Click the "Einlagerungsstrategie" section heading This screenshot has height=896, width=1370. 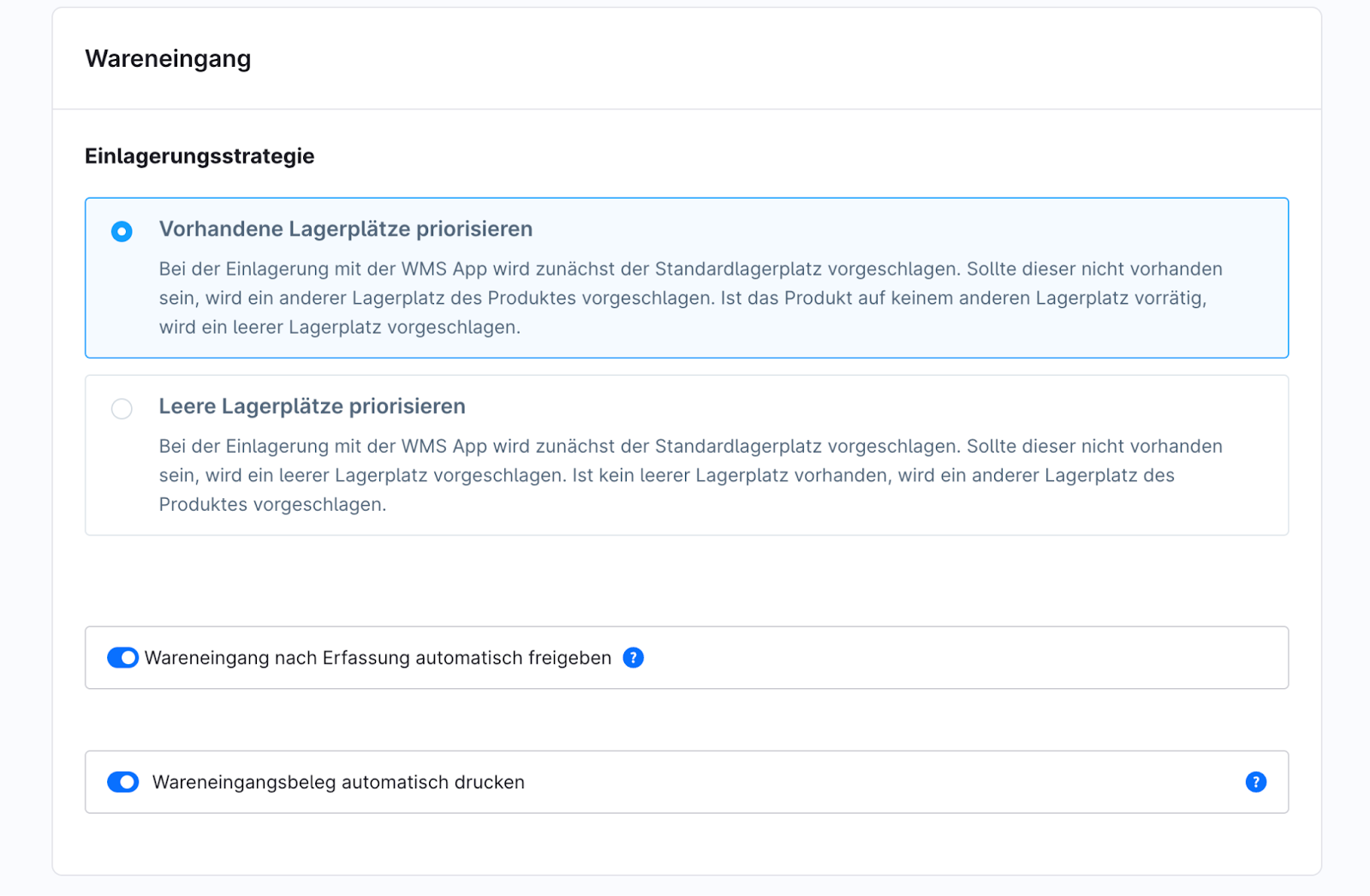coord(200,157)
